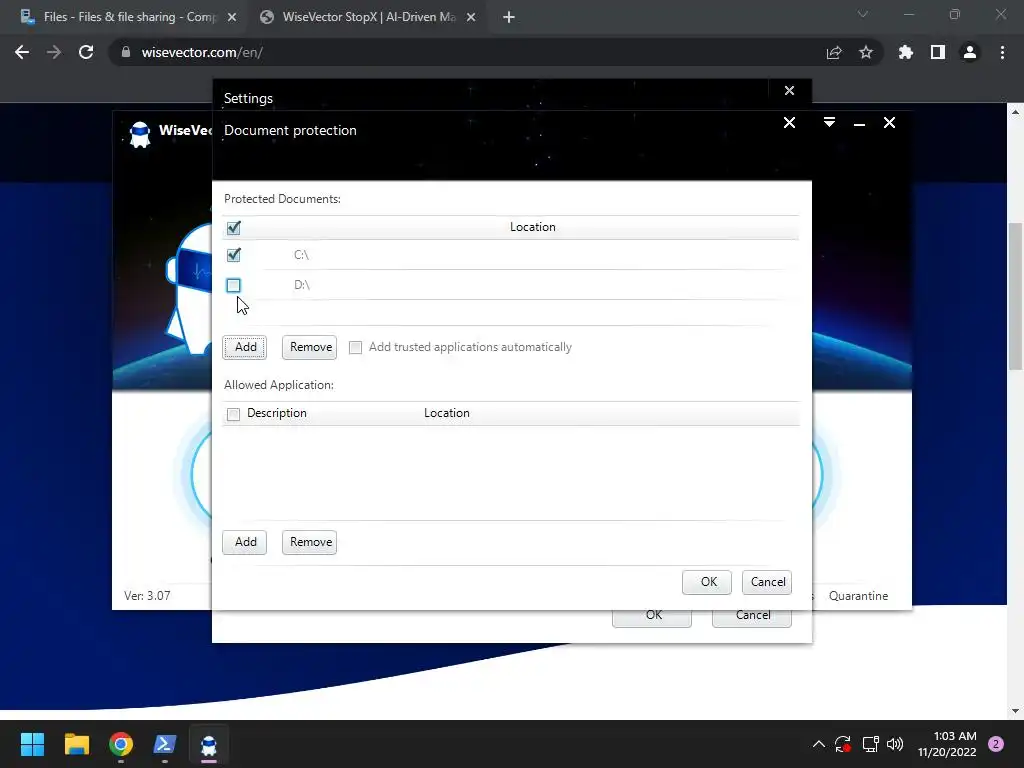Click the Location column header in Allowed Application

pos(447,413)
